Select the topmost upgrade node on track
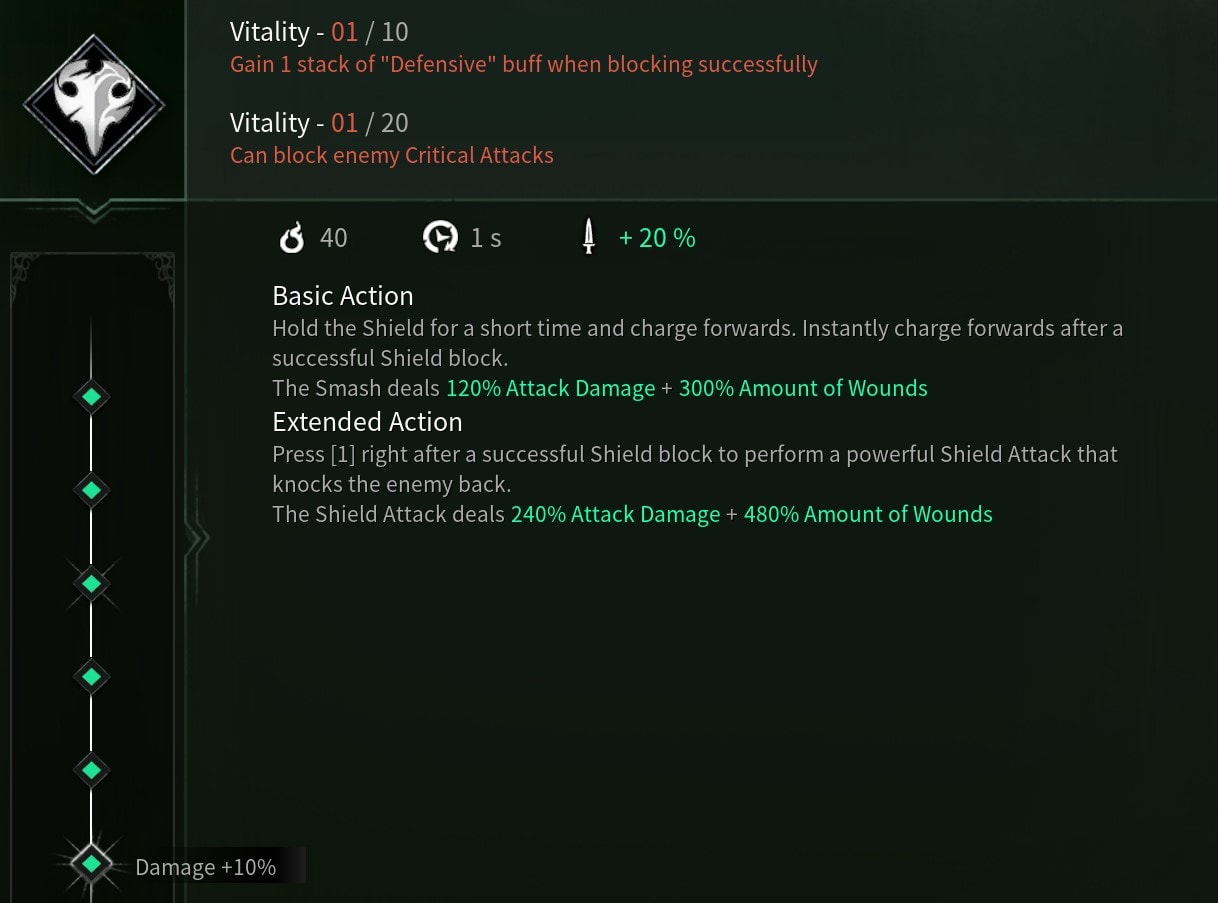 click(x=91, y=396)
